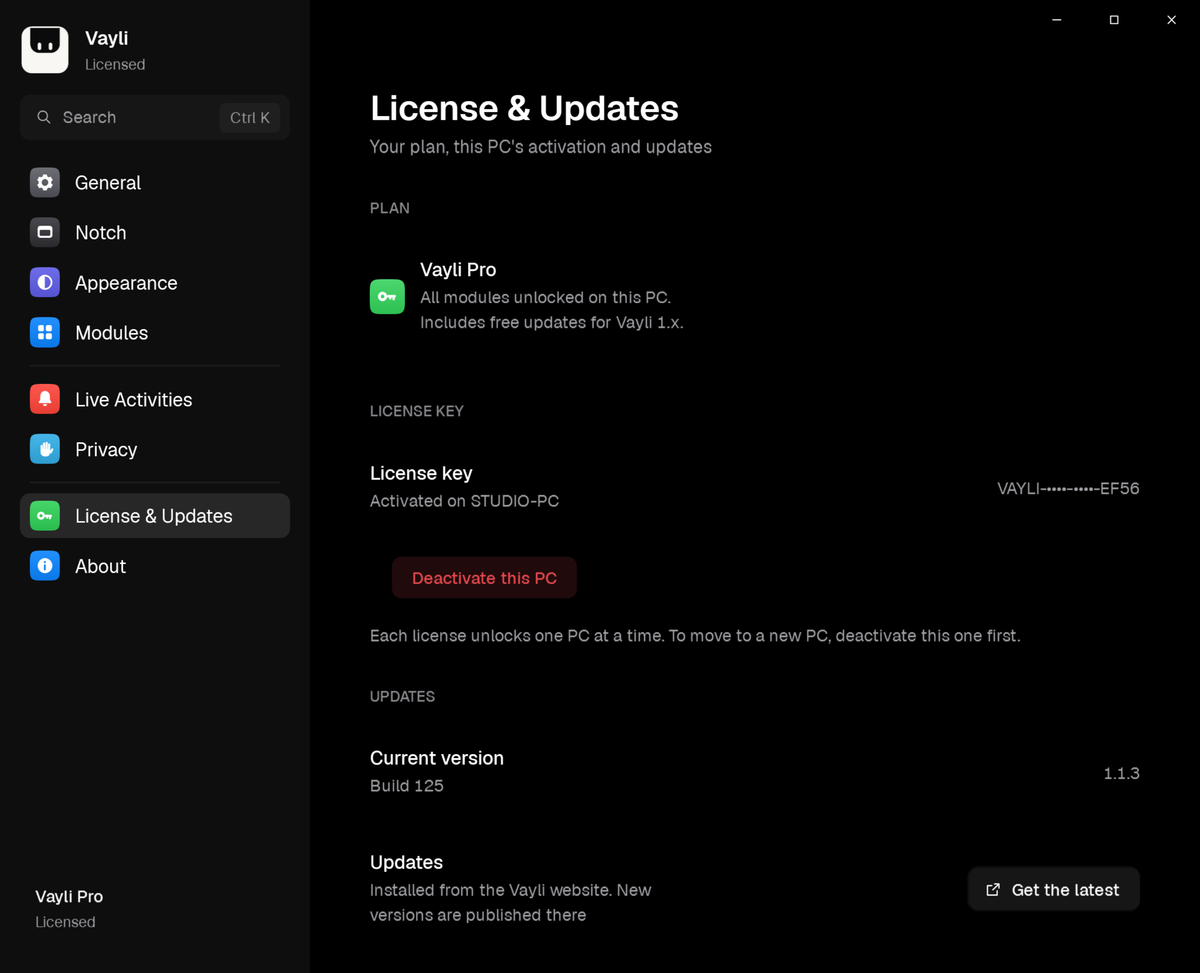Viewport: 1200px width, 973px height.
Task: Select the License & Updates label in the sidebar
Action: (154, 516)
